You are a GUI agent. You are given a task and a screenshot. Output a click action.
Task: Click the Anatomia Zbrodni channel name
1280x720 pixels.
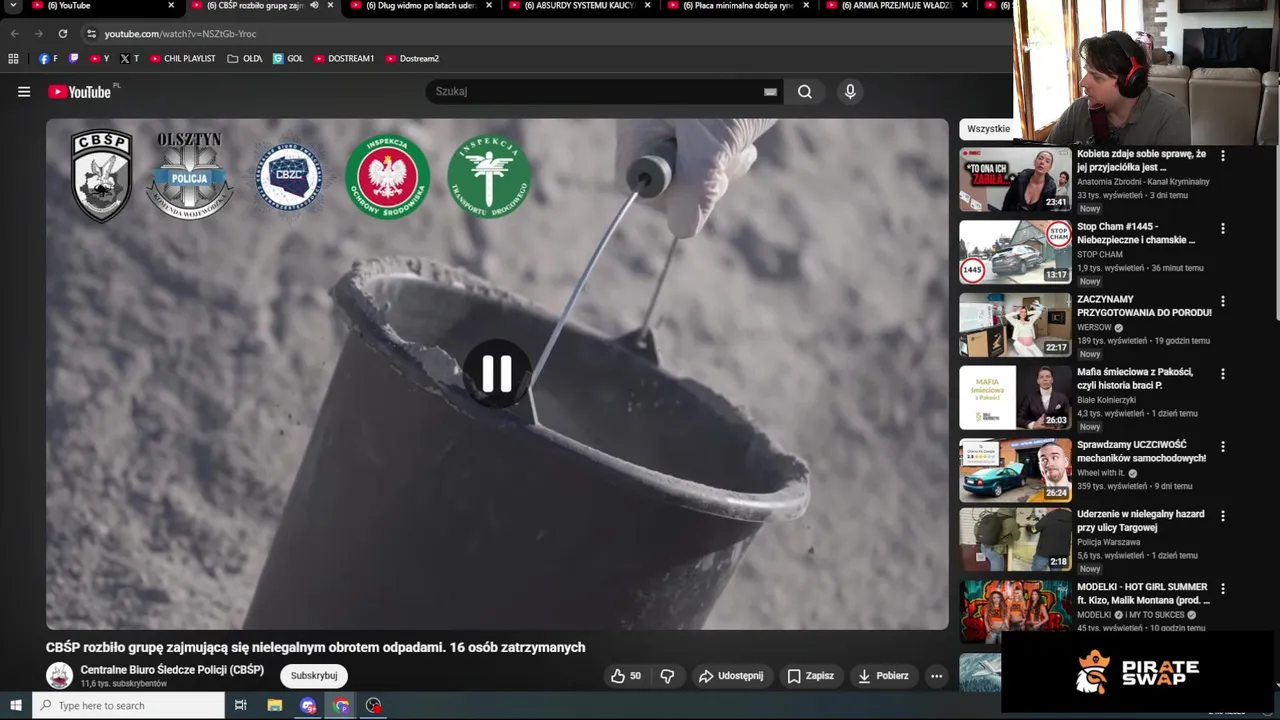point(1143,182)
